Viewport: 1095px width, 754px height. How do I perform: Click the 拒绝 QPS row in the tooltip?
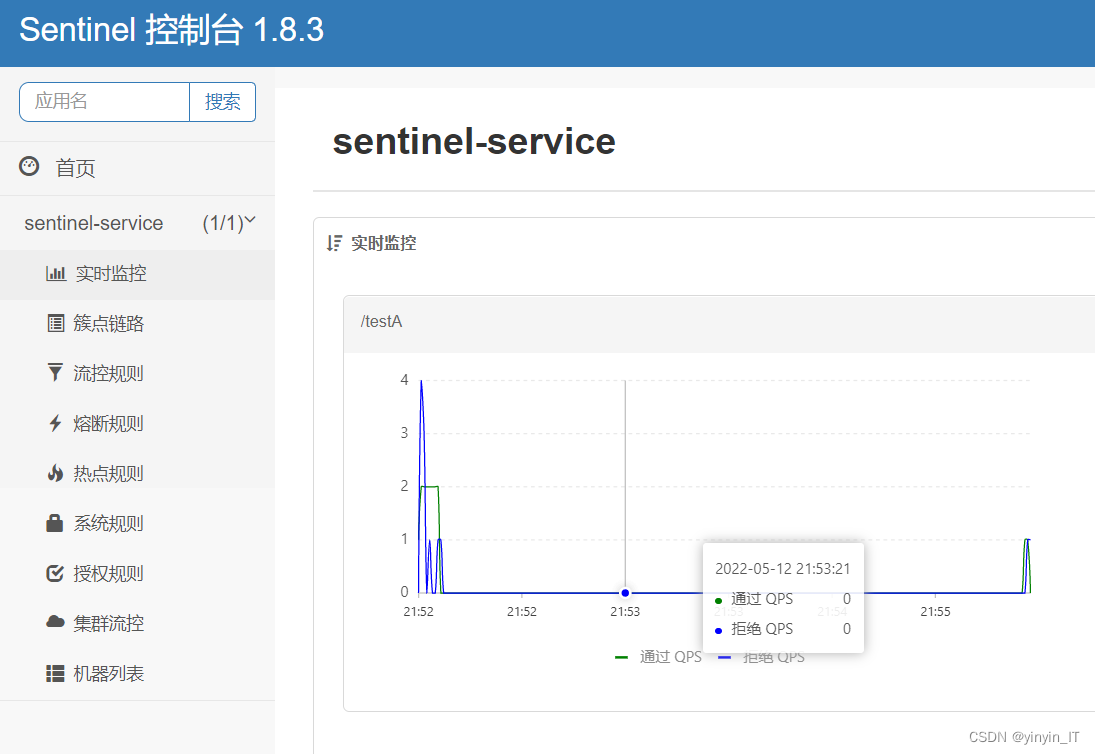tap(783, 629)
